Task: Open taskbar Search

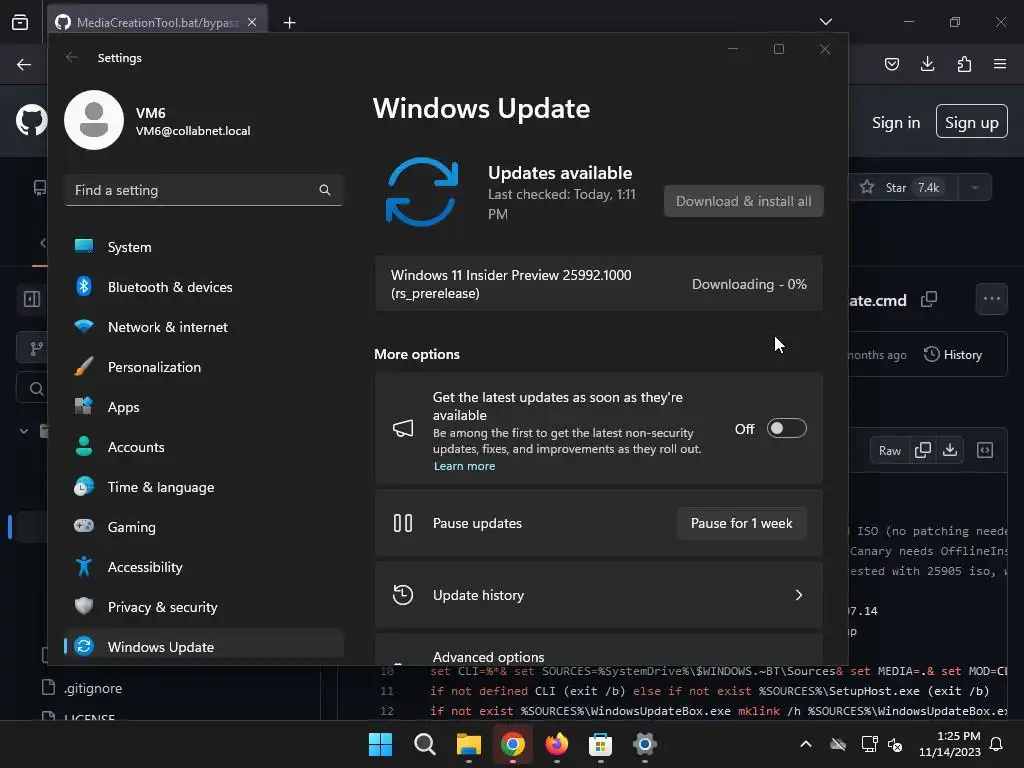Action: point(424,744)
